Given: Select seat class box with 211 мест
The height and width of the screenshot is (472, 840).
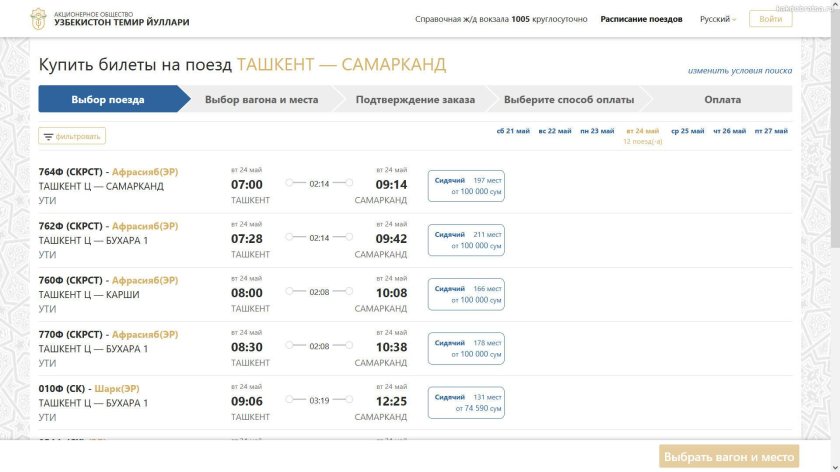Looking at the screenshot, I should (466, 240).
